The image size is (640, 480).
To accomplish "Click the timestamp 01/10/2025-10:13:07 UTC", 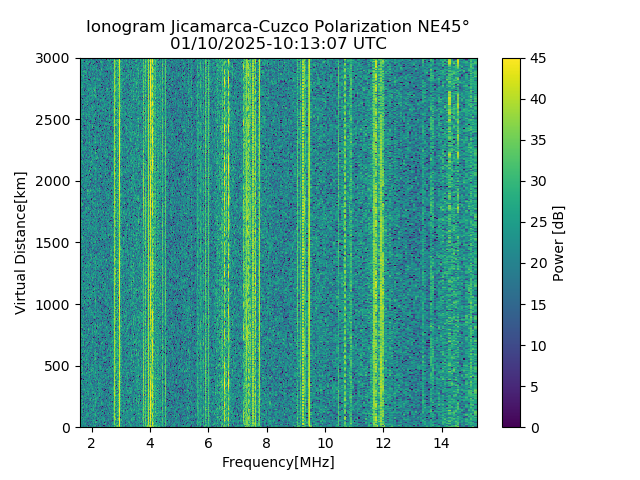I will 278,43.
